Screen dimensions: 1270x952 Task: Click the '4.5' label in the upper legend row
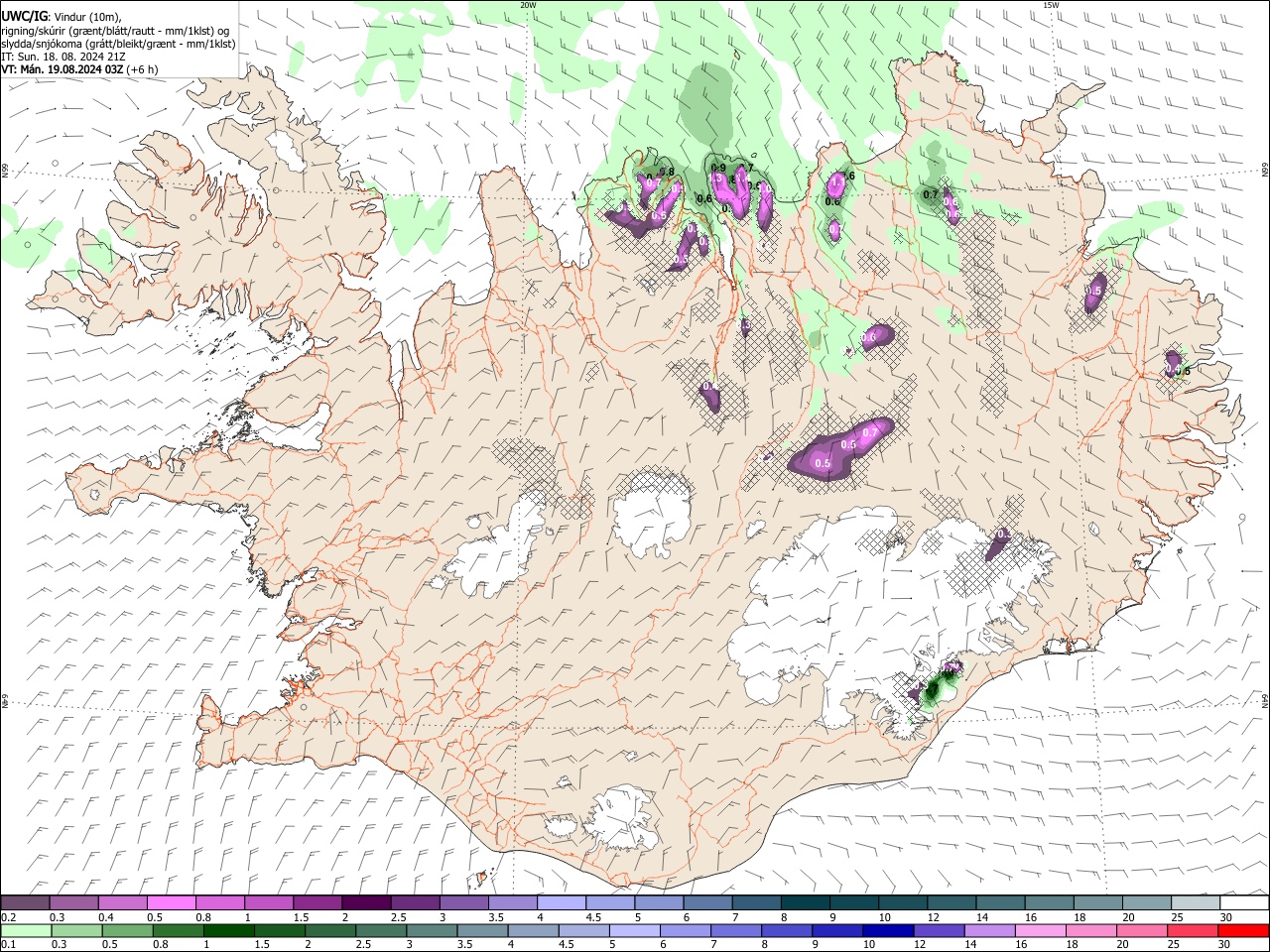click(x=593, y=917)
